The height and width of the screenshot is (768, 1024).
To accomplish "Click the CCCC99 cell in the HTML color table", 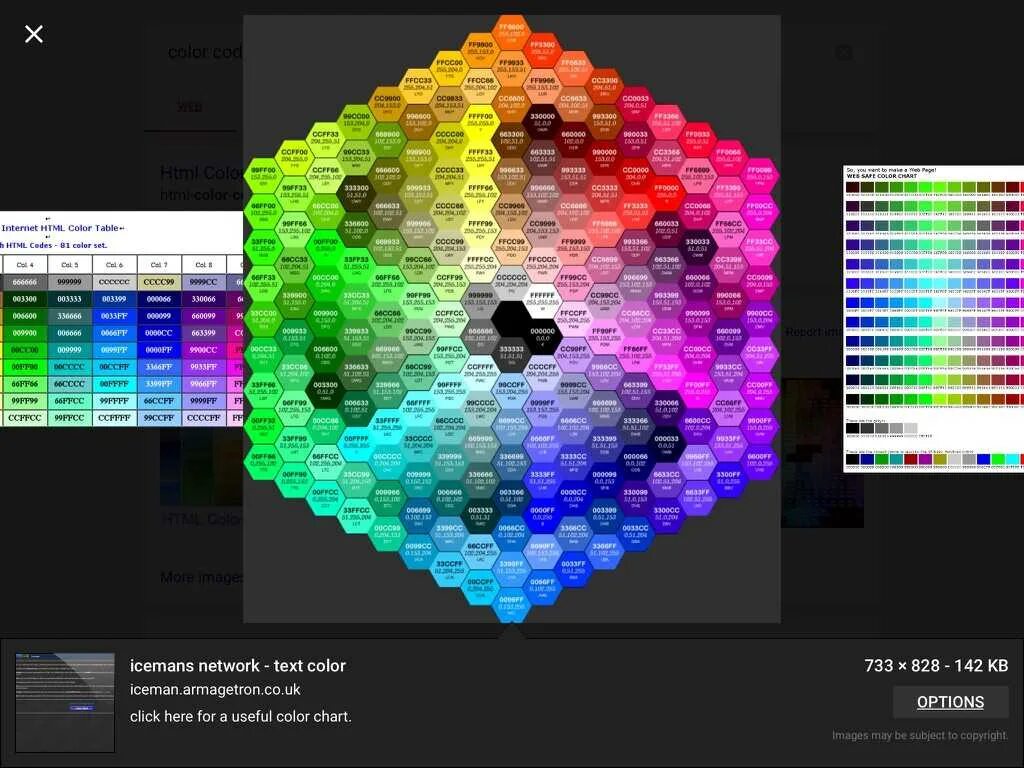I will [x=159, y=282].
